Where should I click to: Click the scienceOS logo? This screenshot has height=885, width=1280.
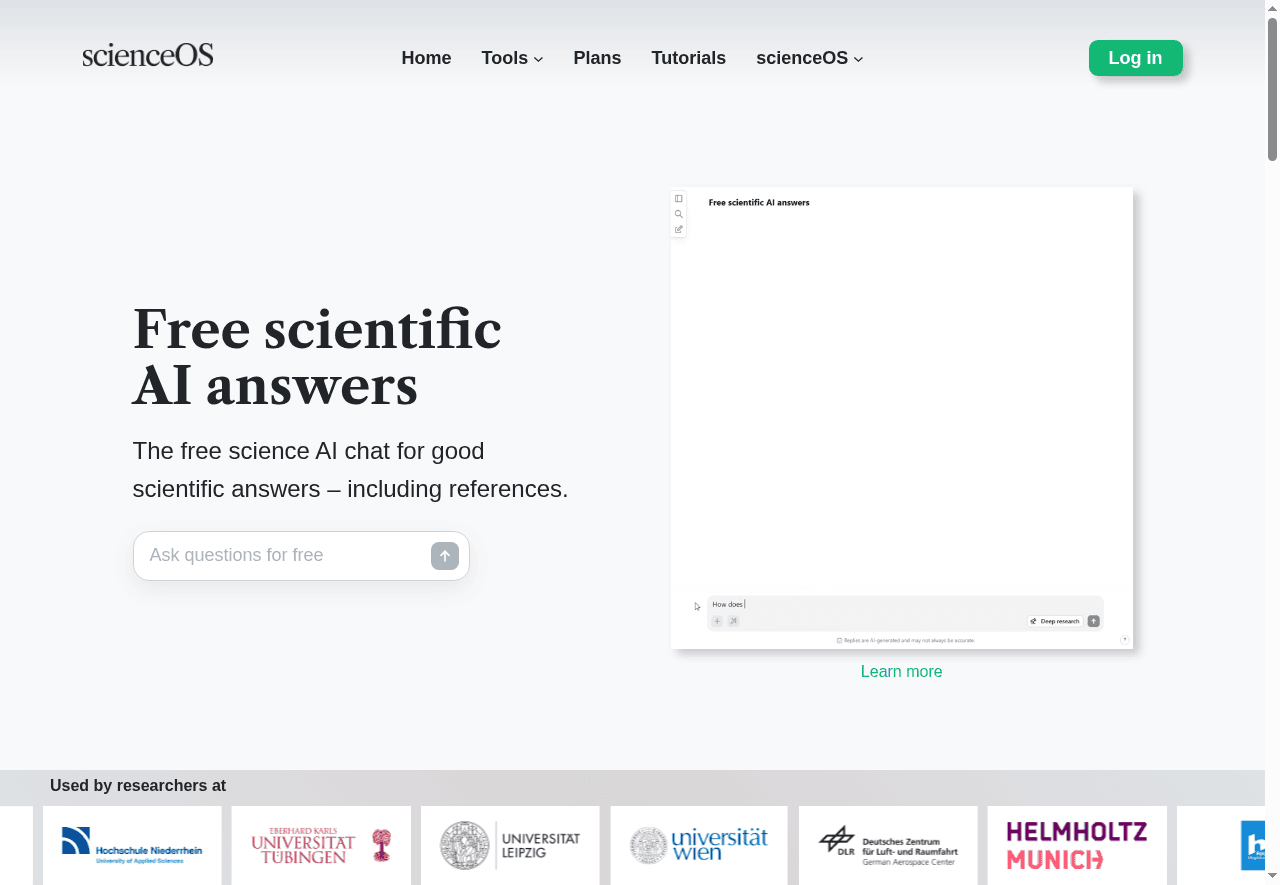point(147,55)
